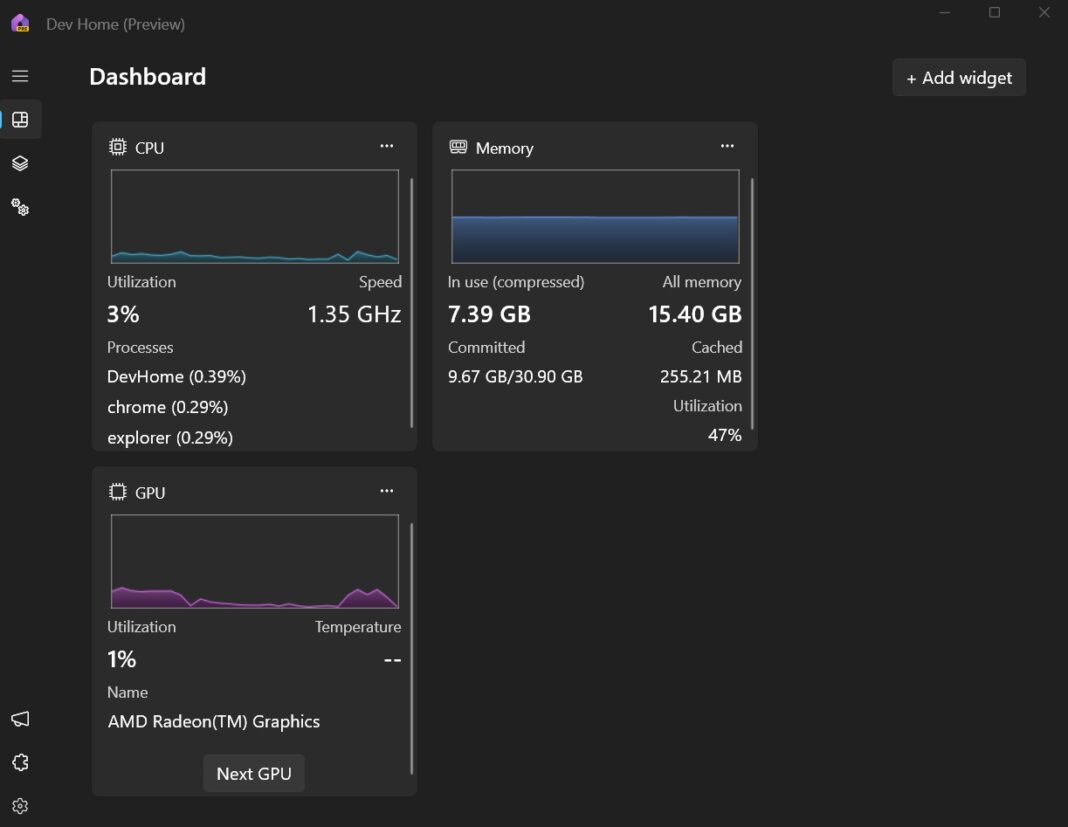Open the navigation menu hamburger icon
This screenshot has width=1068, height=827.
click(20, 75)
